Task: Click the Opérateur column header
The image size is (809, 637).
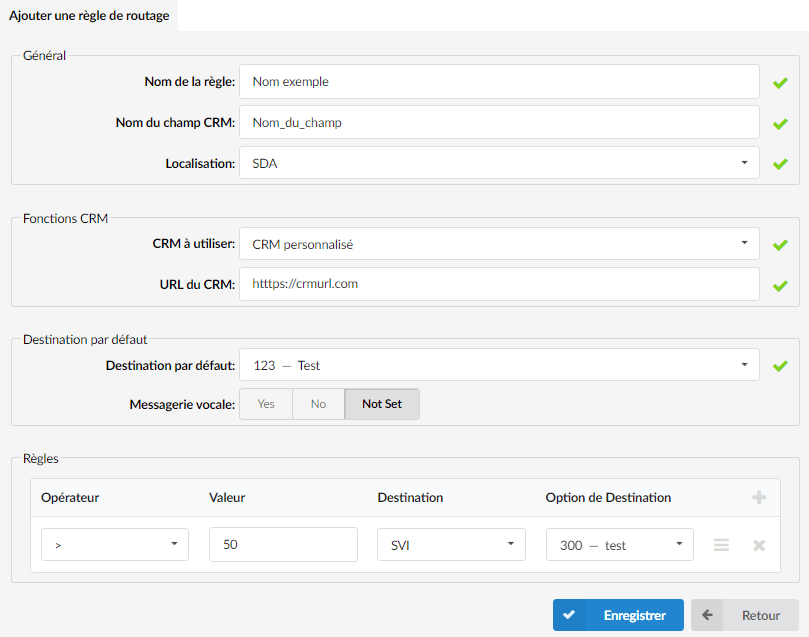Action: [x=70, y=498]
